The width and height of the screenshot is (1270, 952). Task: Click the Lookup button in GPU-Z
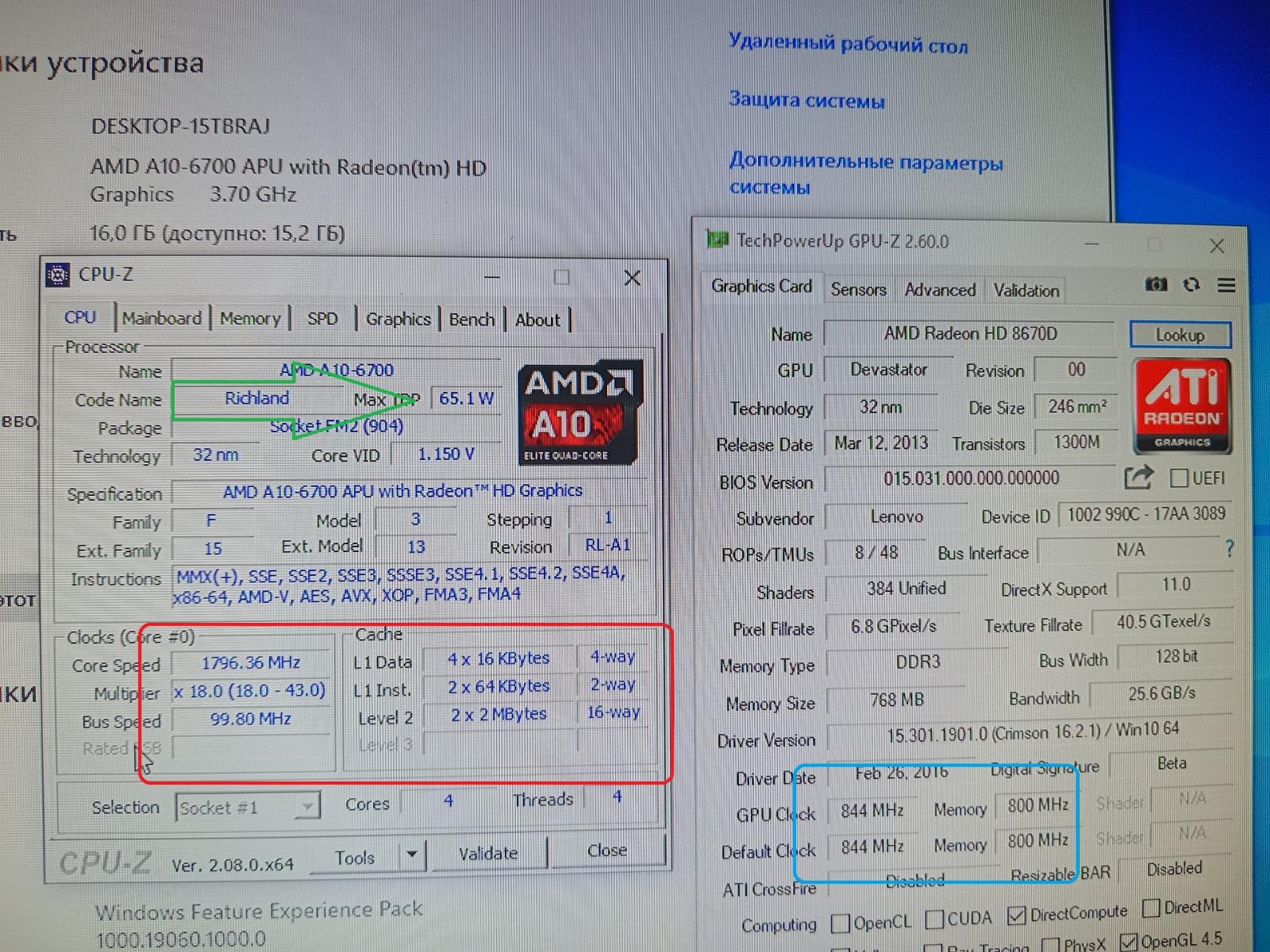point(1180,335)
